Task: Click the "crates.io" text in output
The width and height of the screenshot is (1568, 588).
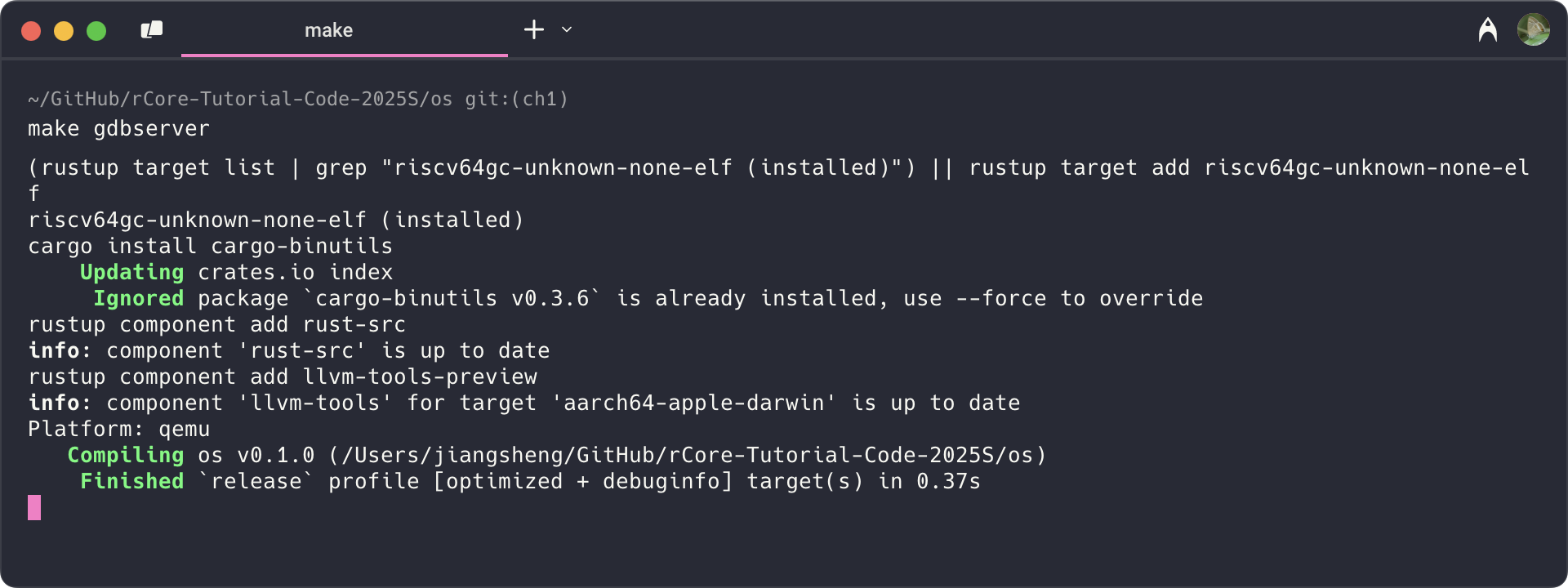Action: pos(256,272)
